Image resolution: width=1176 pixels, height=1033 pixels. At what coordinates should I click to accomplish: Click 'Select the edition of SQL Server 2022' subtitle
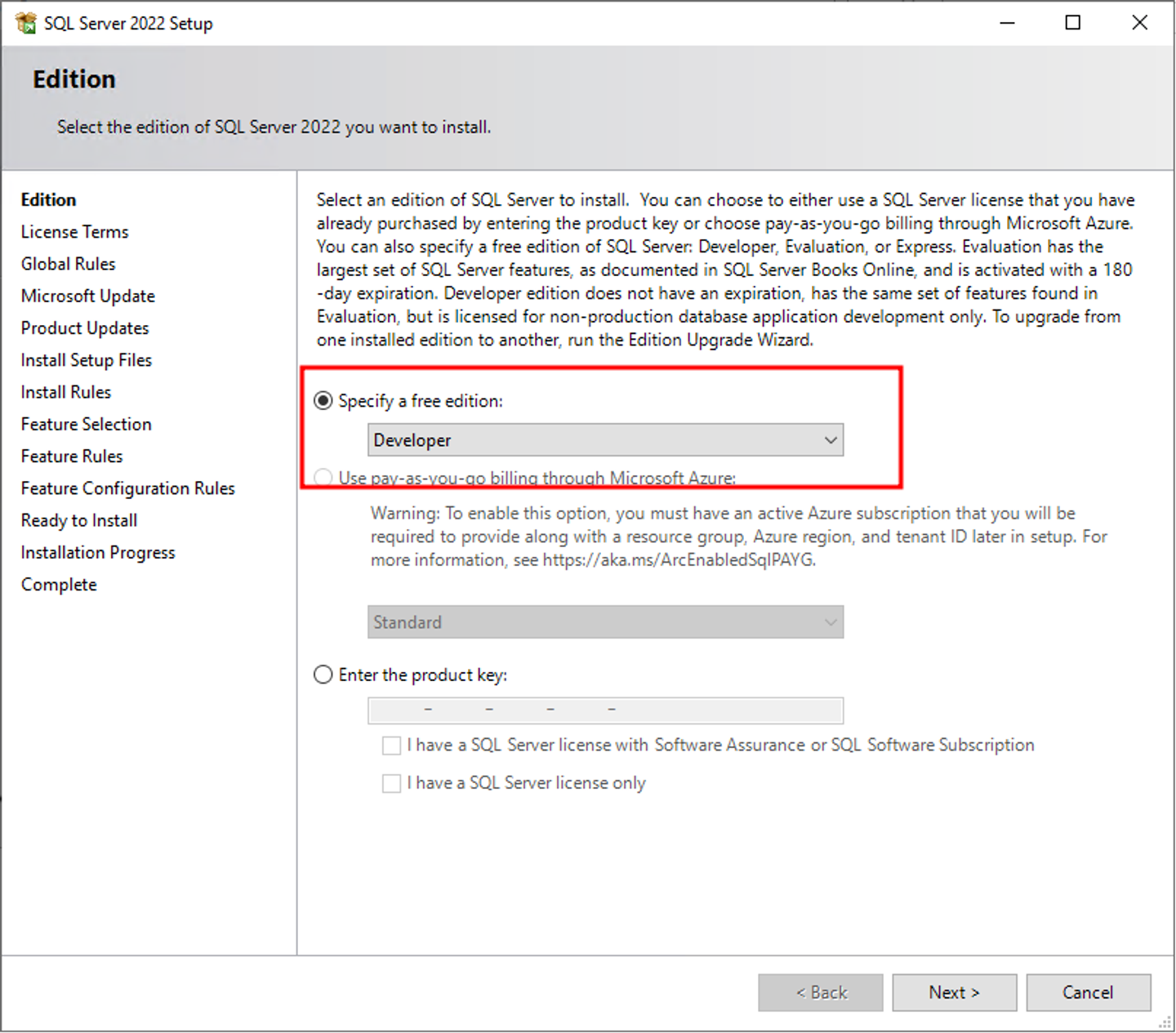click(x=274, y=127)
